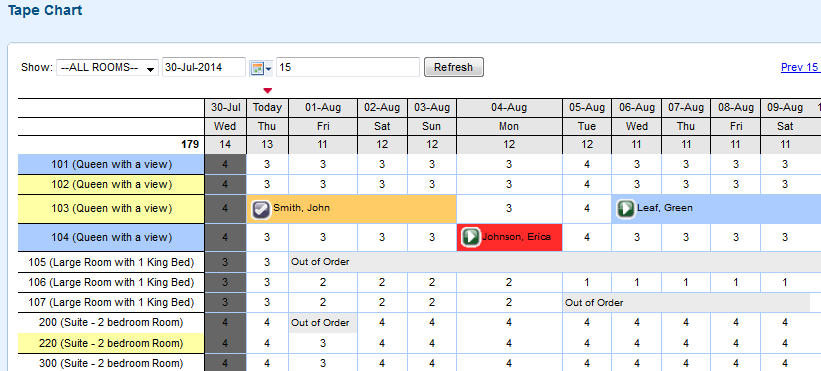Click the 08-Aug column header
The image size is (821, 371).
point(736,108)
